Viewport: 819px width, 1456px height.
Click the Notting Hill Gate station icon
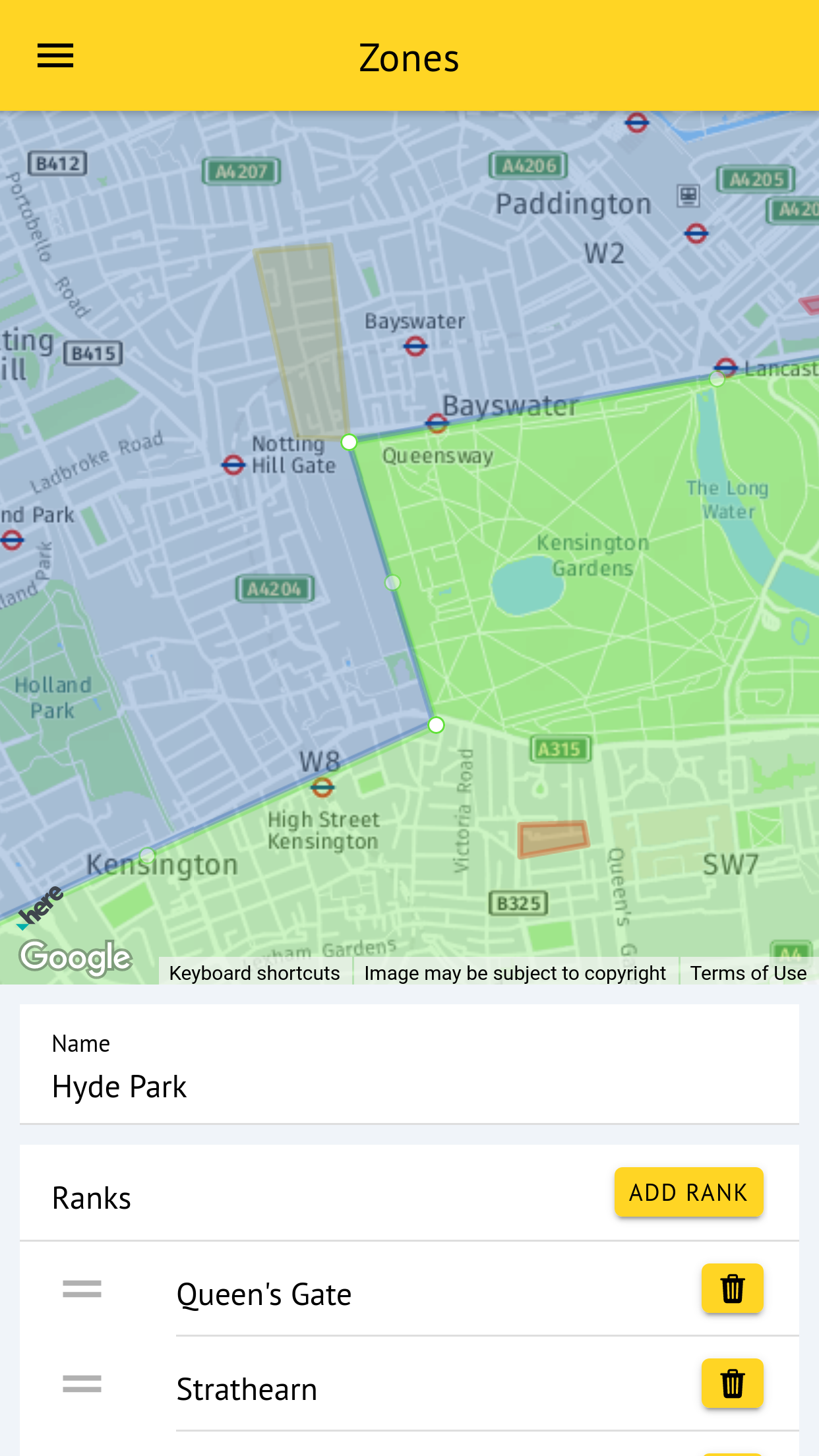tap(233, 465)
